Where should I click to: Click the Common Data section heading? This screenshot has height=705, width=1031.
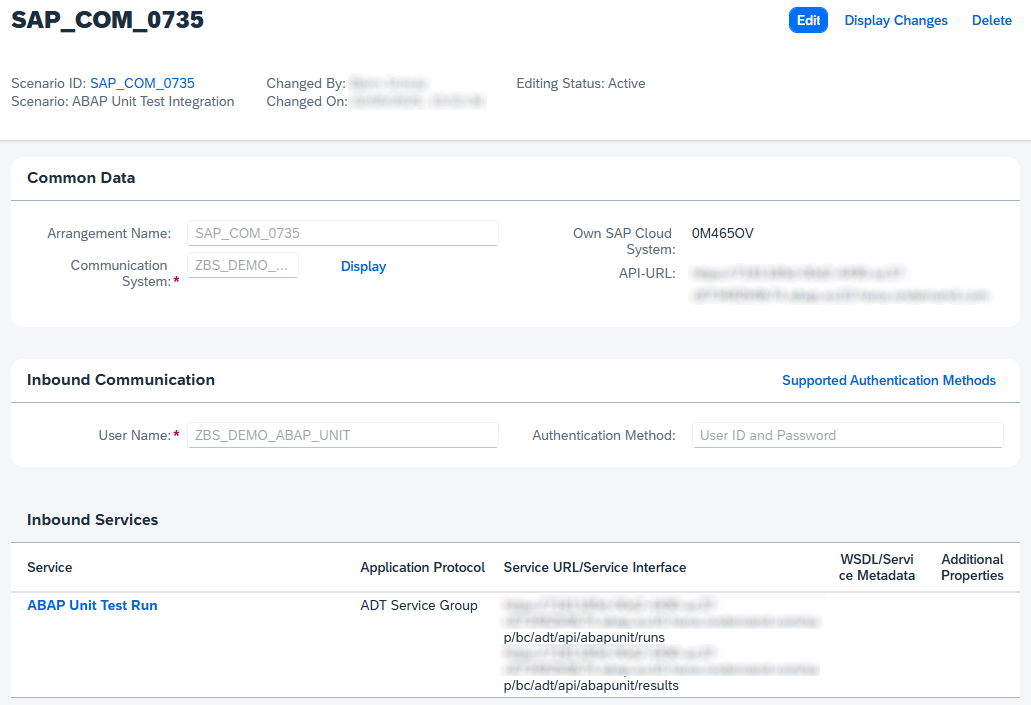click(x=81, y=178)
